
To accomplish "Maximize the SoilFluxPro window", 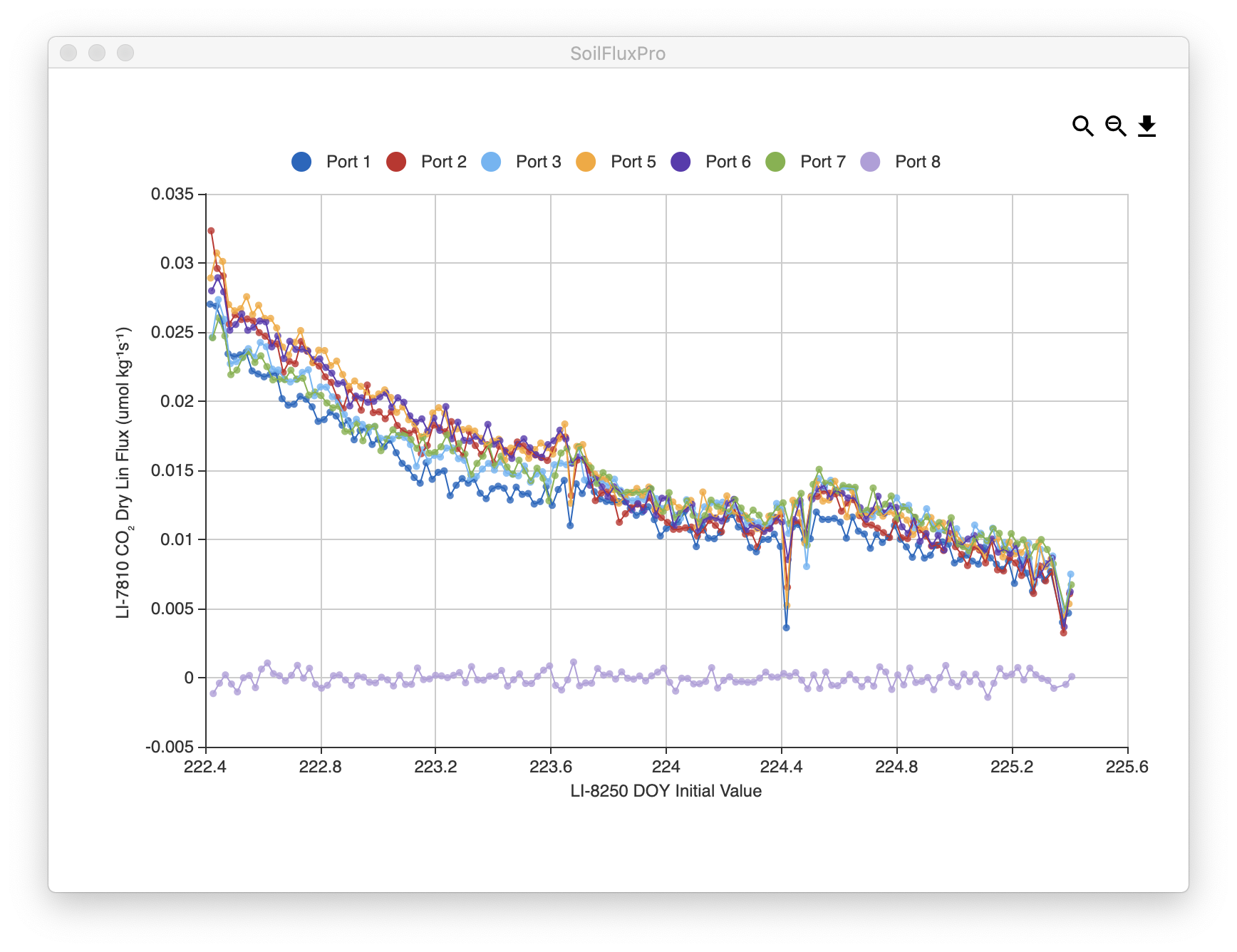I will click(x=125, y=53).
